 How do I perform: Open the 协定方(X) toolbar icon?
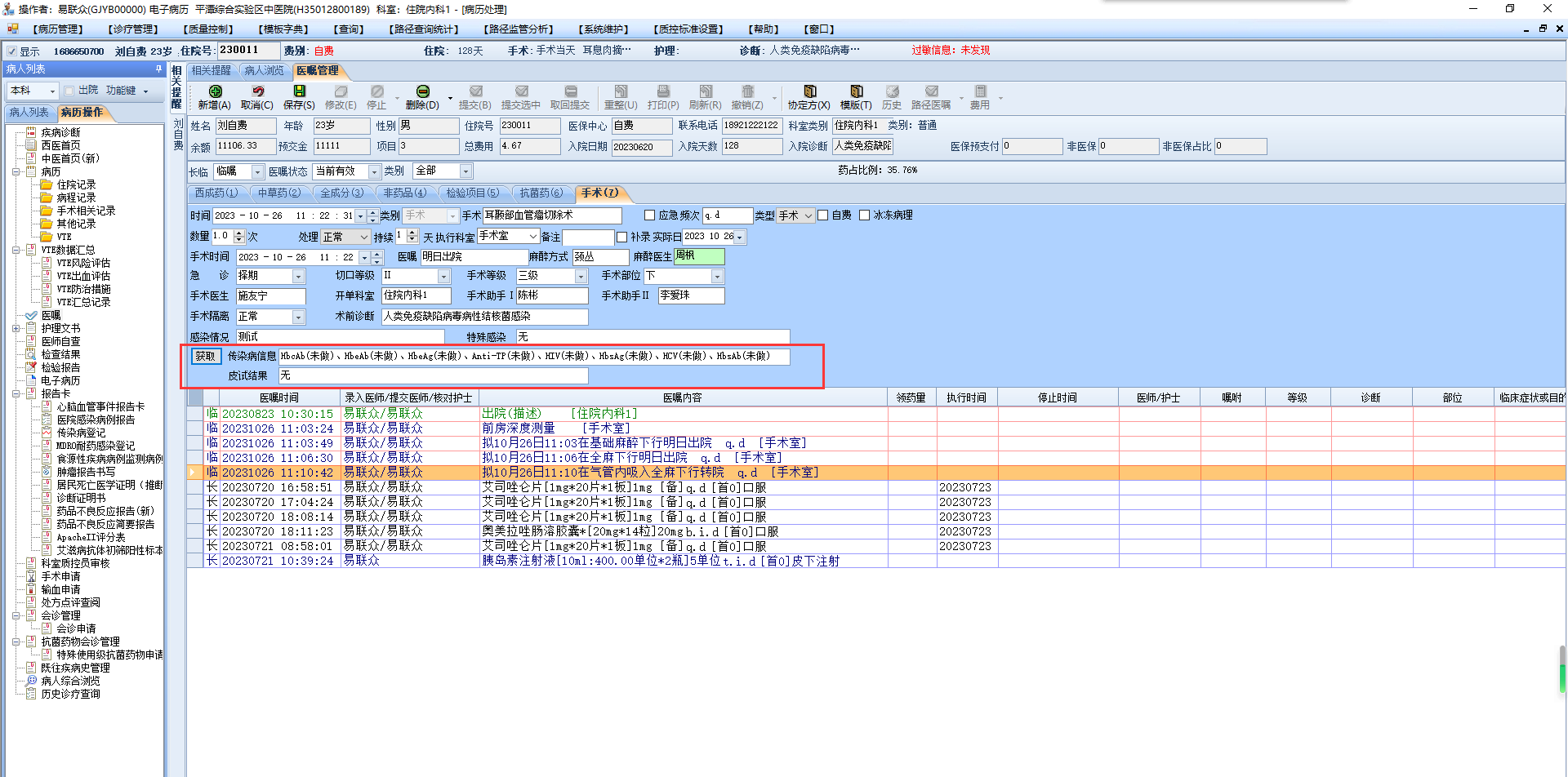(808, 91)
